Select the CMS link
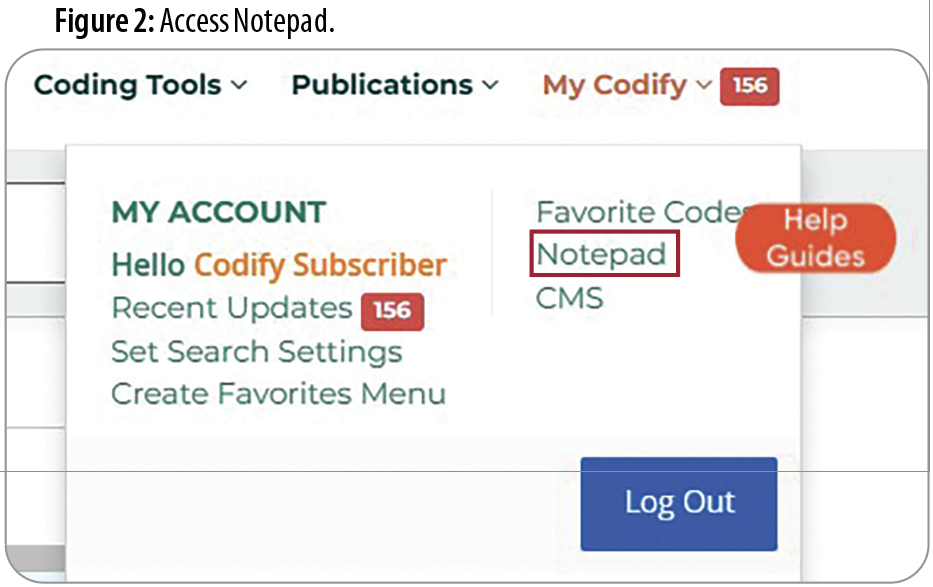Image resolution: width=933 pixels, height=587 pixels. pos(569,298)
